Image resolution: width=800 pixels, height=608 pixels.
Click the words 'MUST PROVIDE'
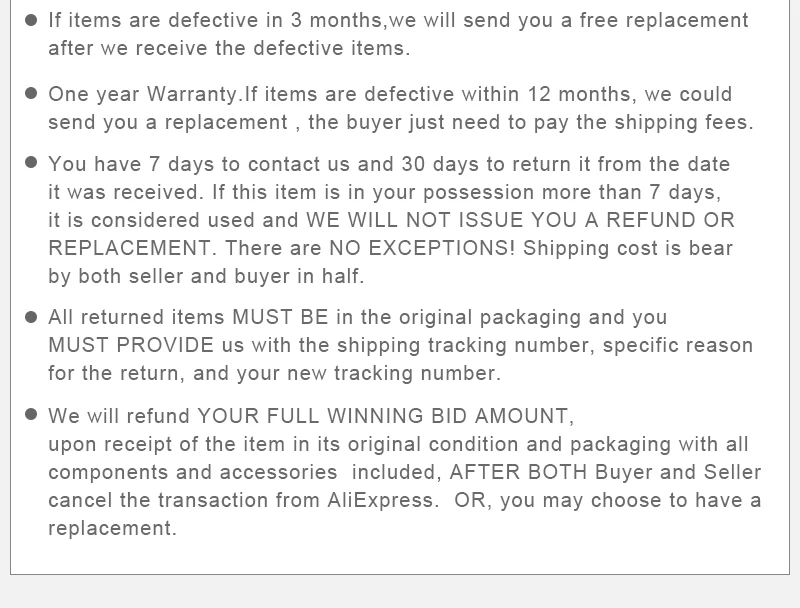click(131, 345)
